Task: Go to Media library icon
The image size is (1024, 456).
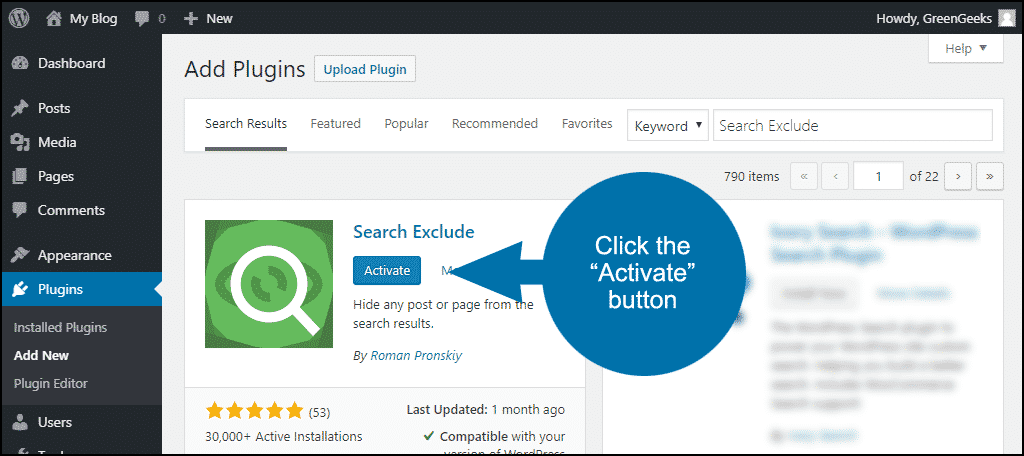Action: point(20,142)
